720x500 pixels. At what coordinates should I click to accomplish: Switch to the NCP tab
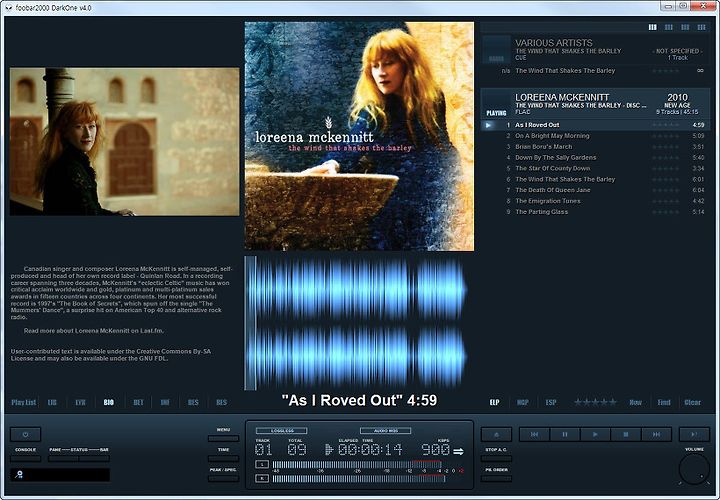(523, 402)
